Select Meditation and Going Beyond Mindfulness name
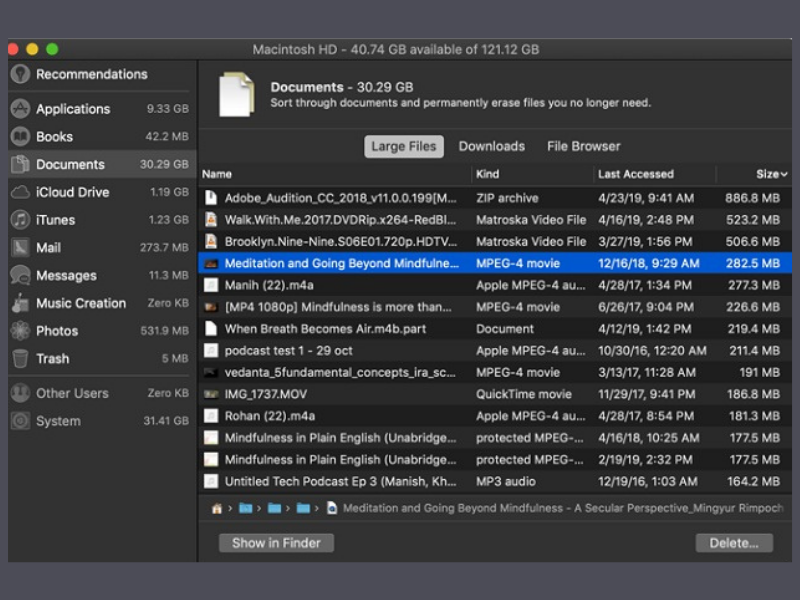This screenshot has height=600, width=800. [342, 263]
